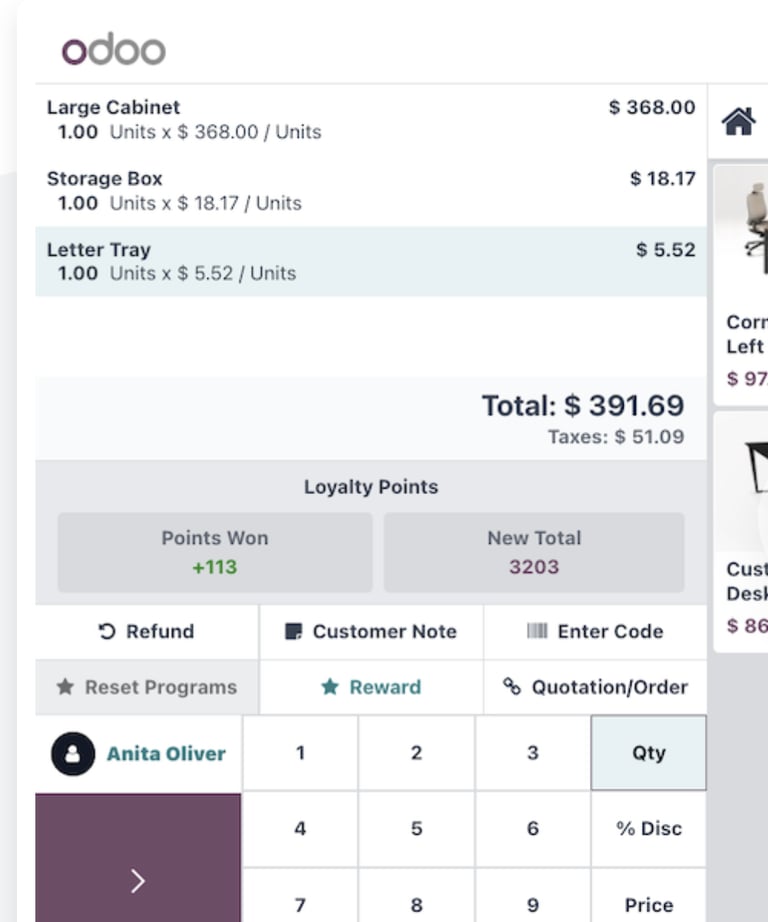Click the Customizable Desk product card
Image resolution: width=768 pixels, height=922 pixels.
pos(741,532)
